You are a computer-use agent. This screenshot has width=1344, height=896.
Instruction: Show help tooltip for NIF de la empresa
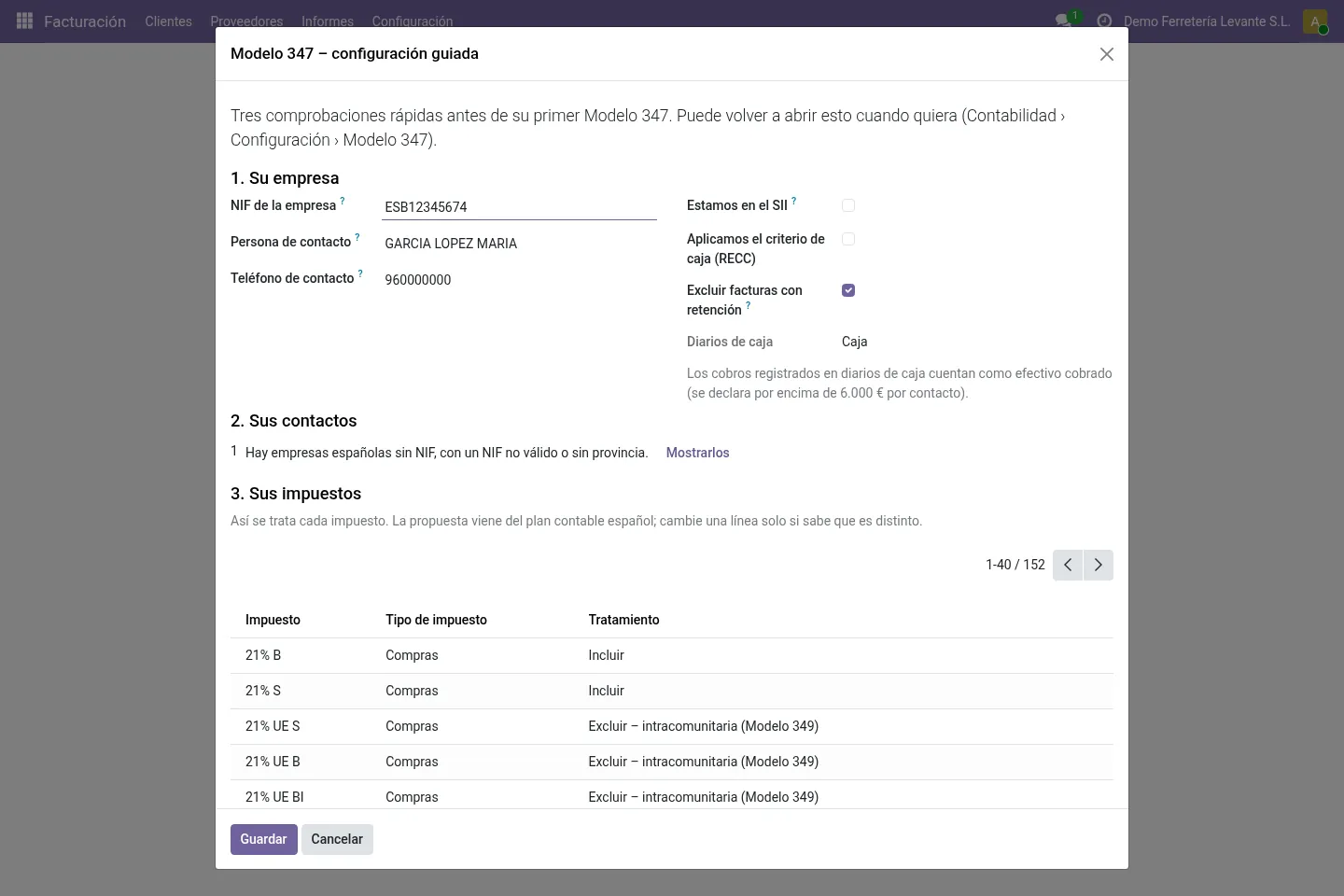(343, 201)
